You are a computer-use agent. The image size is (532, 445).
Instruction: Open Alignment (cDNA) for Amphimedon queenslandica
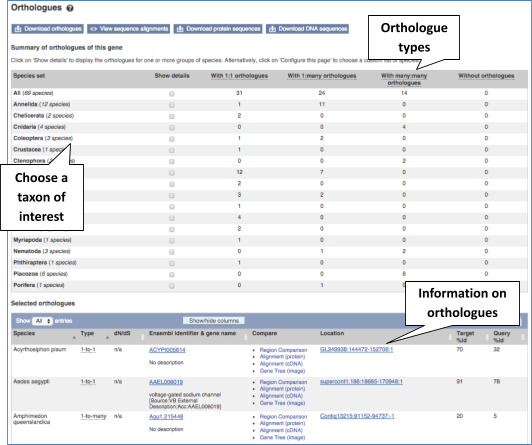(281, 430)
